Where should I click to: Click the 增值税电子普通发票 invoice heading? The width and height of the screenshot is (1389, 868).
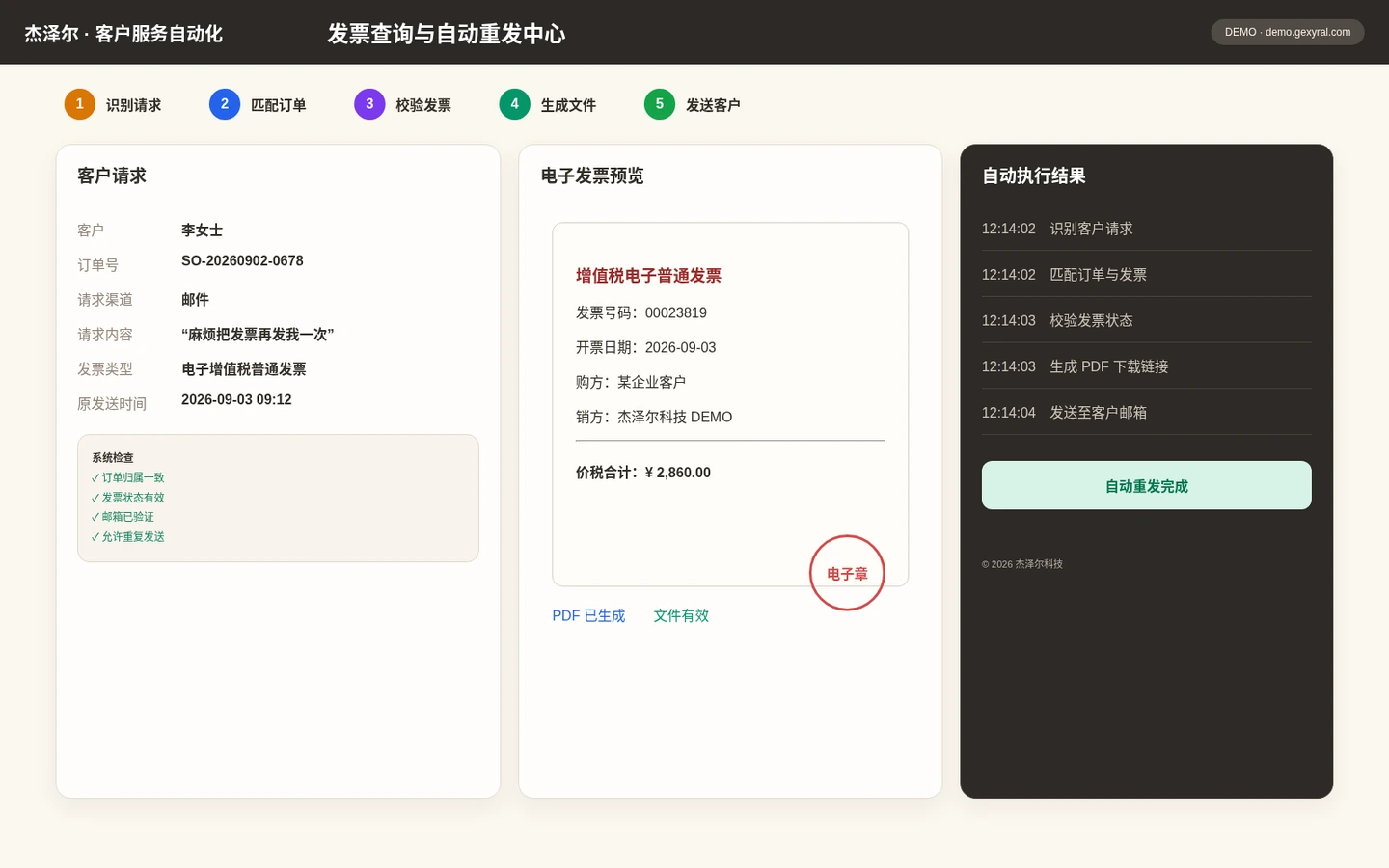[x=648, y=276]
